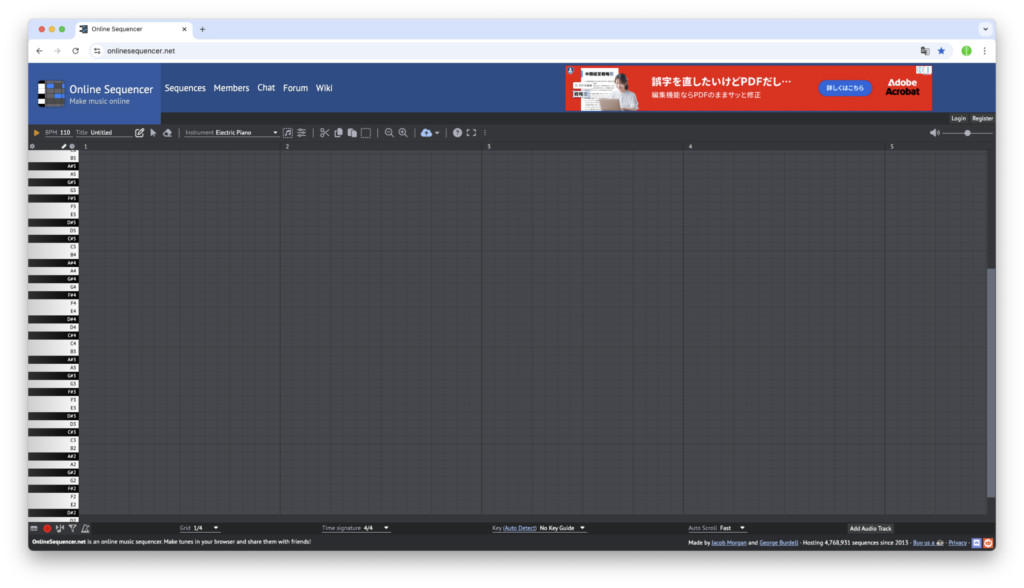Click the paste clipboard icon

pyautogui.click(x=352, y=132)
